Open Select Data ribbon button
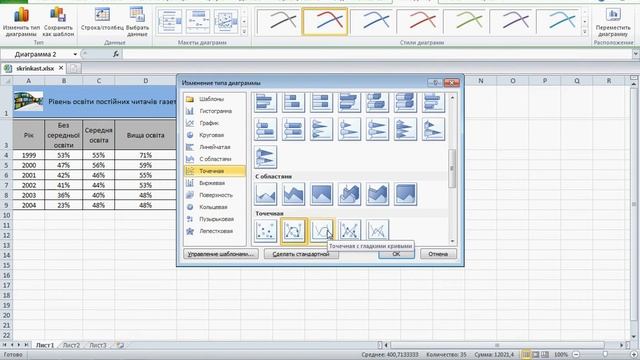The width and height of the screenshot is (640, 360). tap(137, 22)
